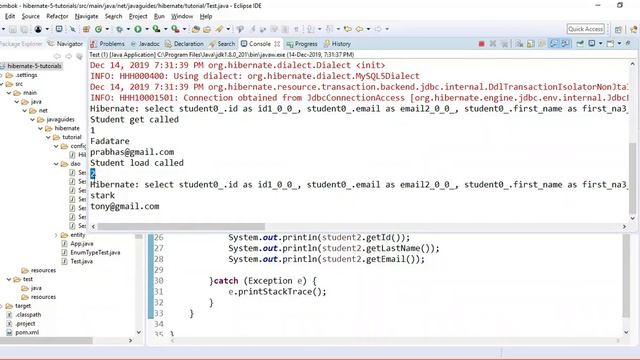Close the Console tab
Screen dimensions: 640x360
(277, 44)
